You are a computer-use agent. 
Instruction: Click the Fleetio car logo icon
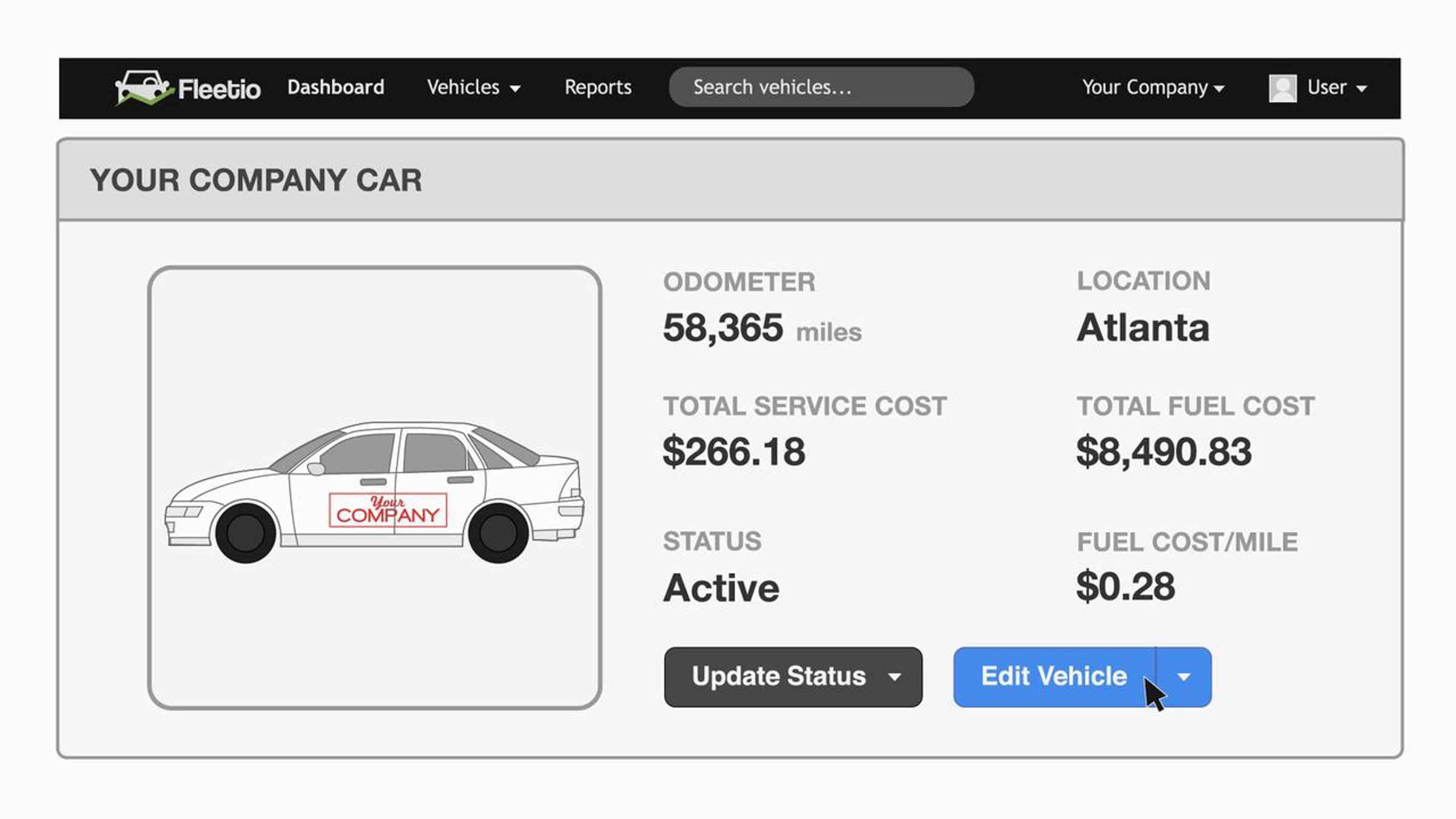click(x=144, y=88)
